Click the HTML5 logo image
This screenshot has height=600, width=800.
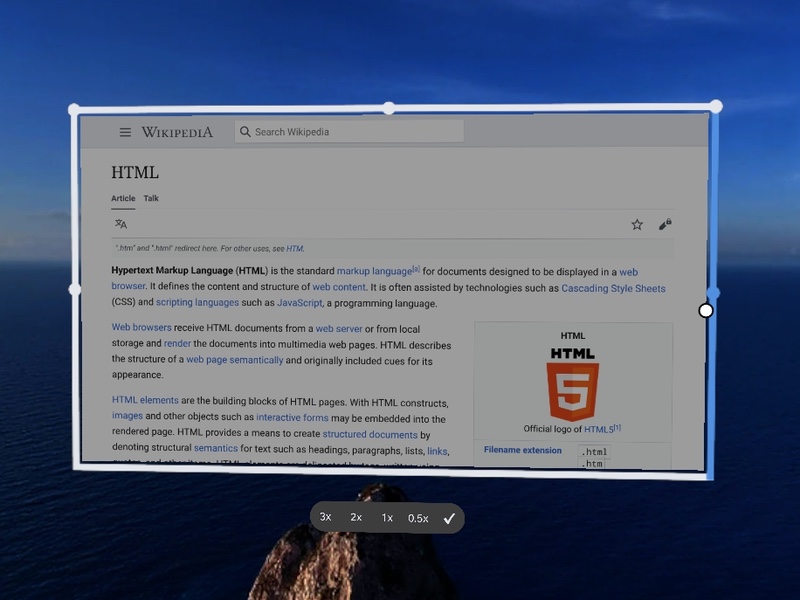[572, 384]
